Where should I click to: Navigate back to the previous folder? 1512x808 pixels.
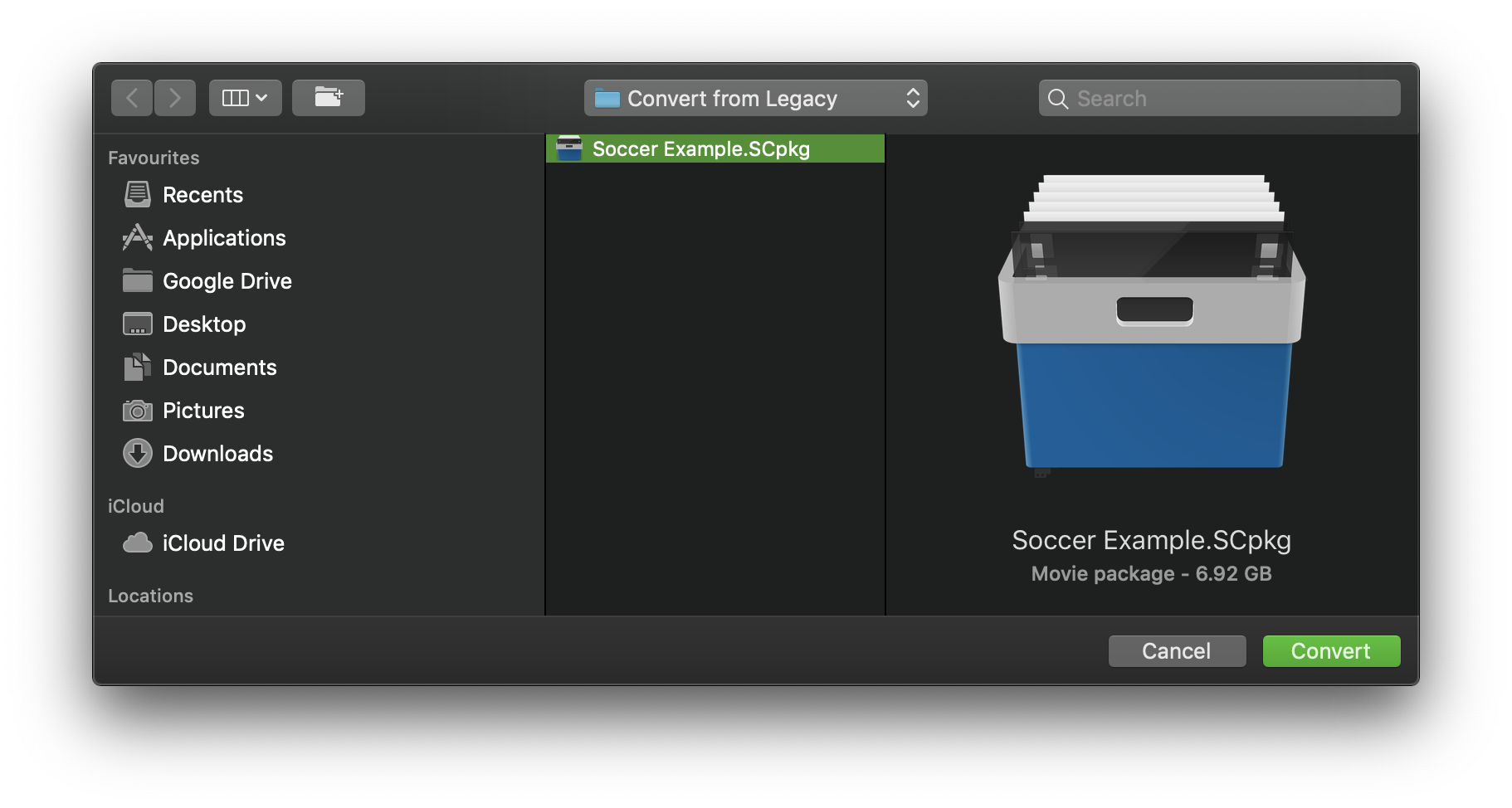[131, 97]
